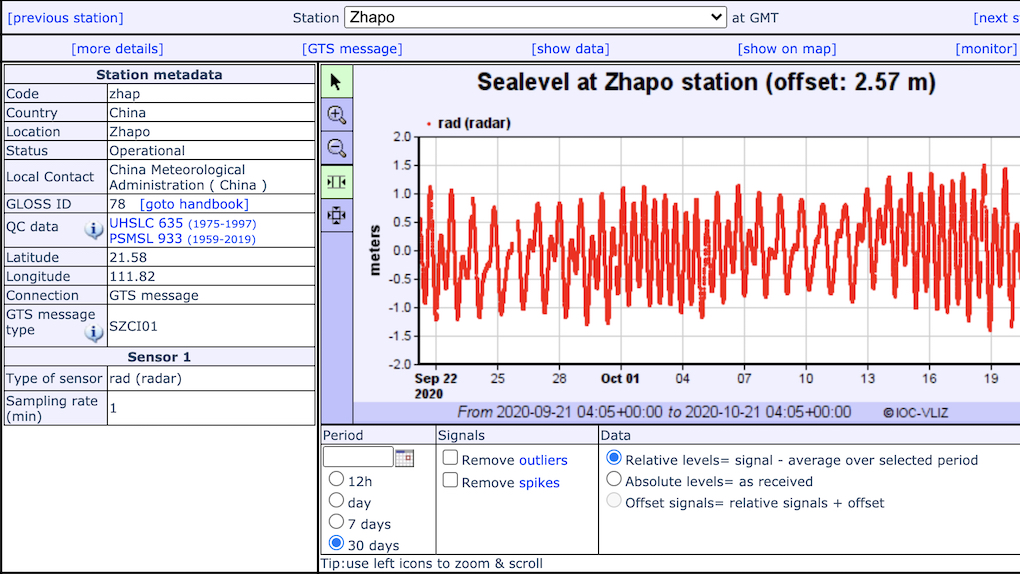Click the Period date input field
The width and height of the screenshot is (1020, 574).
pyautogui.click(x=358, y=457)
